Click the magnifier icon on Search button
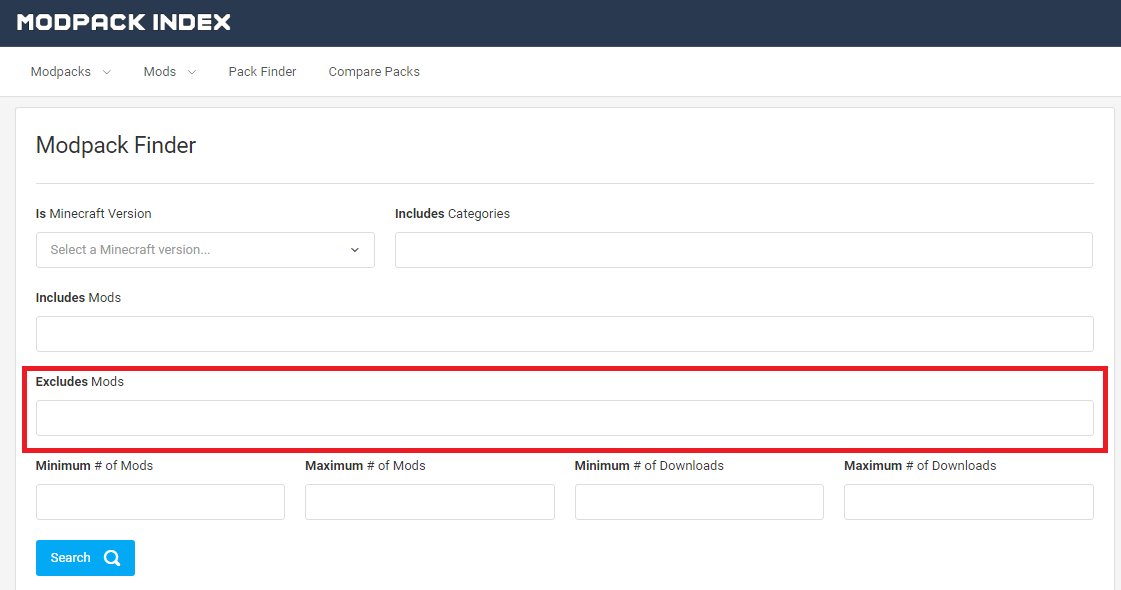 (112, 558)
